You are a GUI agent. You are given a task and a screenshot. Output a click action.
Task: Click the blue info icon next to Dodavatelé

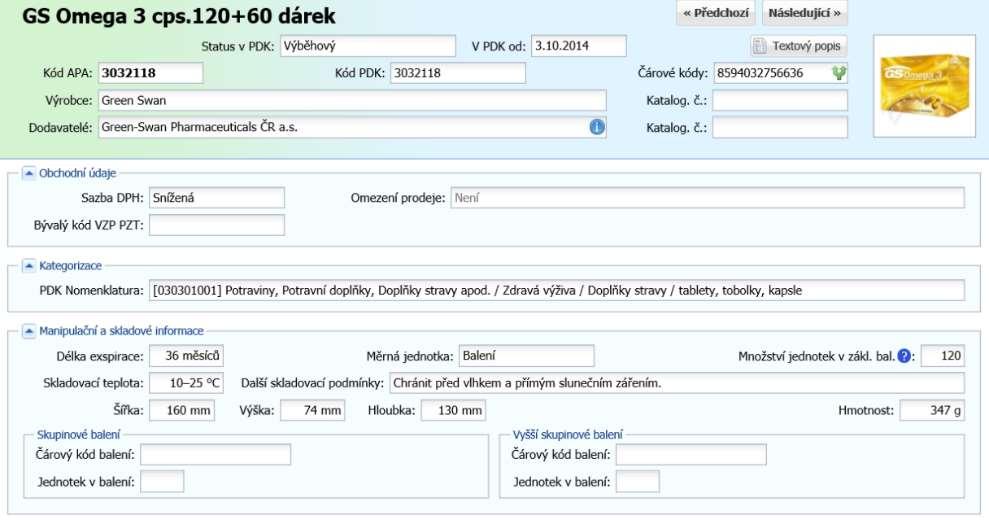[597, 127]
